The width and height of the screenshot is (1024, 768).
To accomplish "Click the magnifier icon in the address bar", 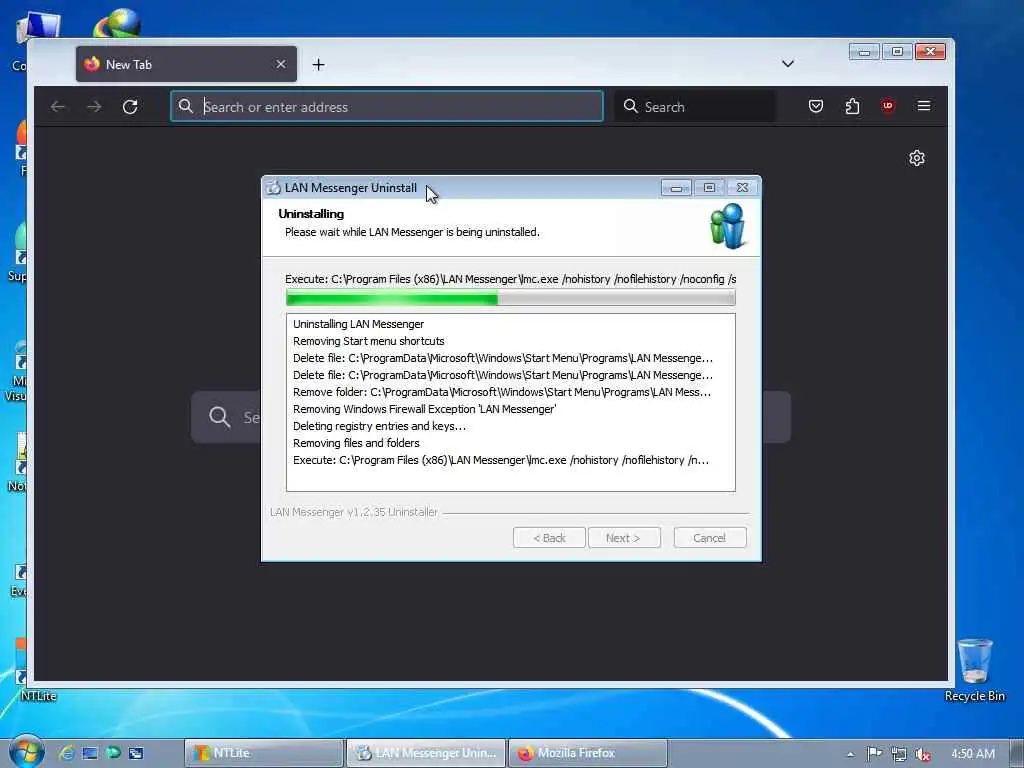I will click(186, 106).
